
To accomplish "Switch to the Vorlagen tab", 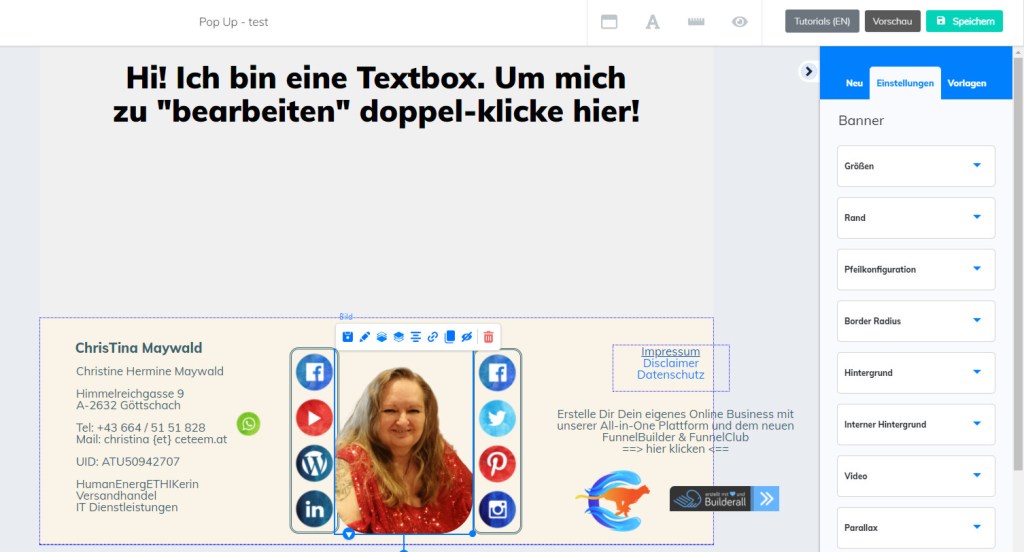I will click(966, 83).
